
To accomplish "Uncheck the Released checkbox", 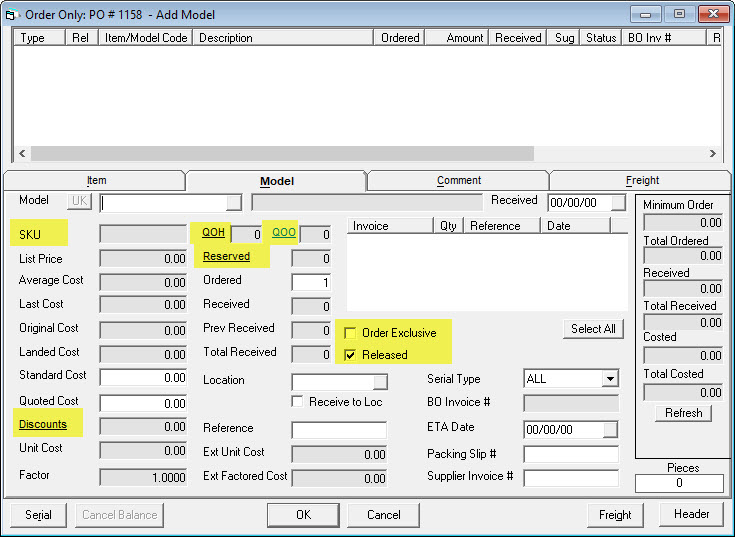I will click(x=351, y=355).
